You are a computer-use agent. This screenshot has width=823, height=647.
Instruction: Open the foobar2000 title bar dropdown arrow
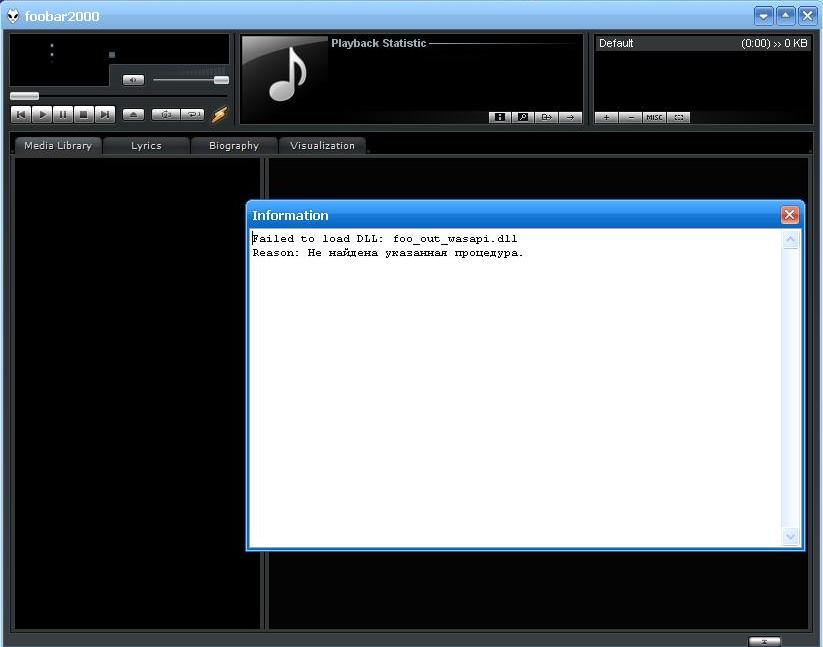[x=763, y=16]
